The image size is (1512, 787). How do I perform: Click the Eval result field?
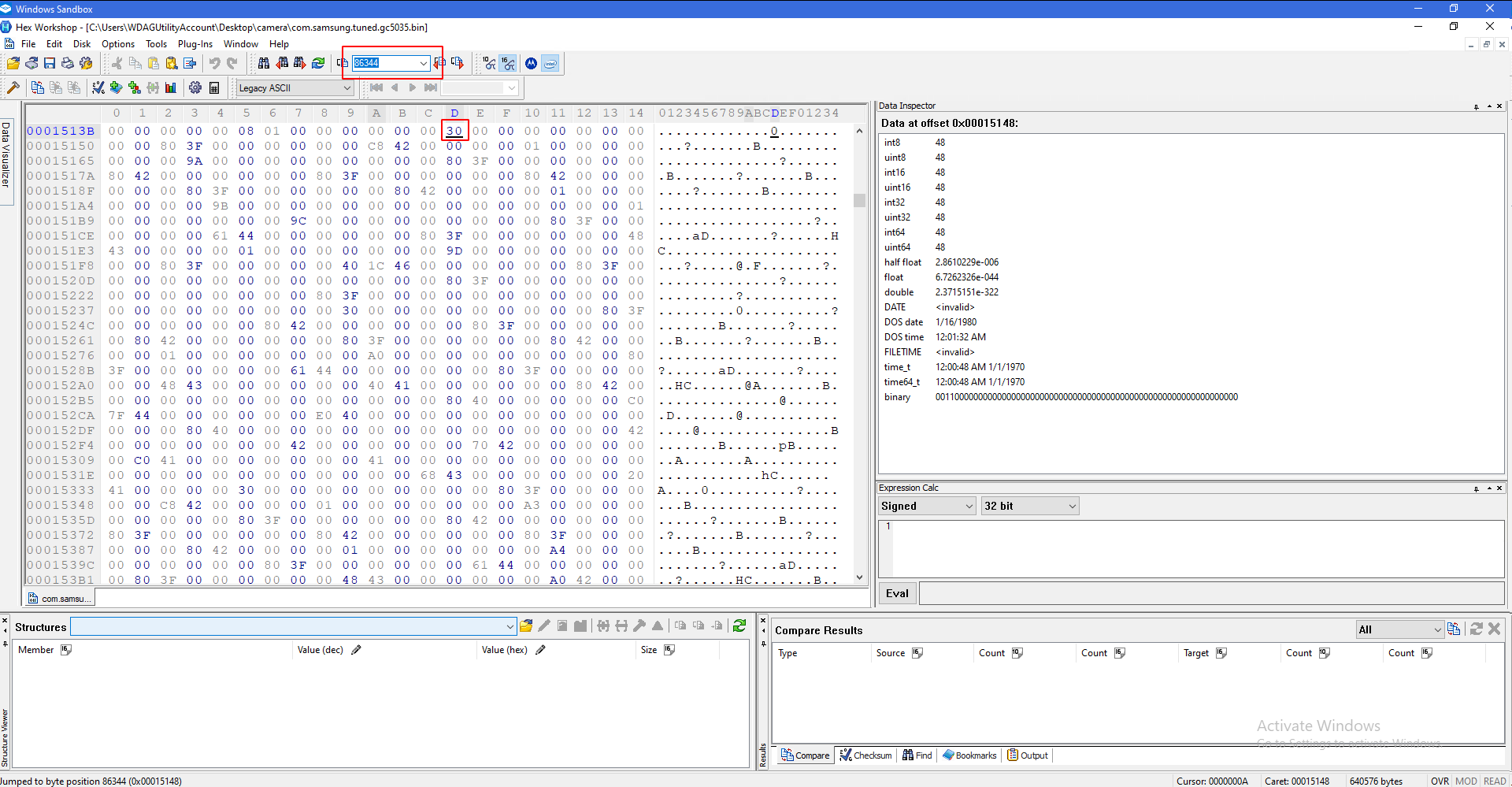(x=1211, y=593)
